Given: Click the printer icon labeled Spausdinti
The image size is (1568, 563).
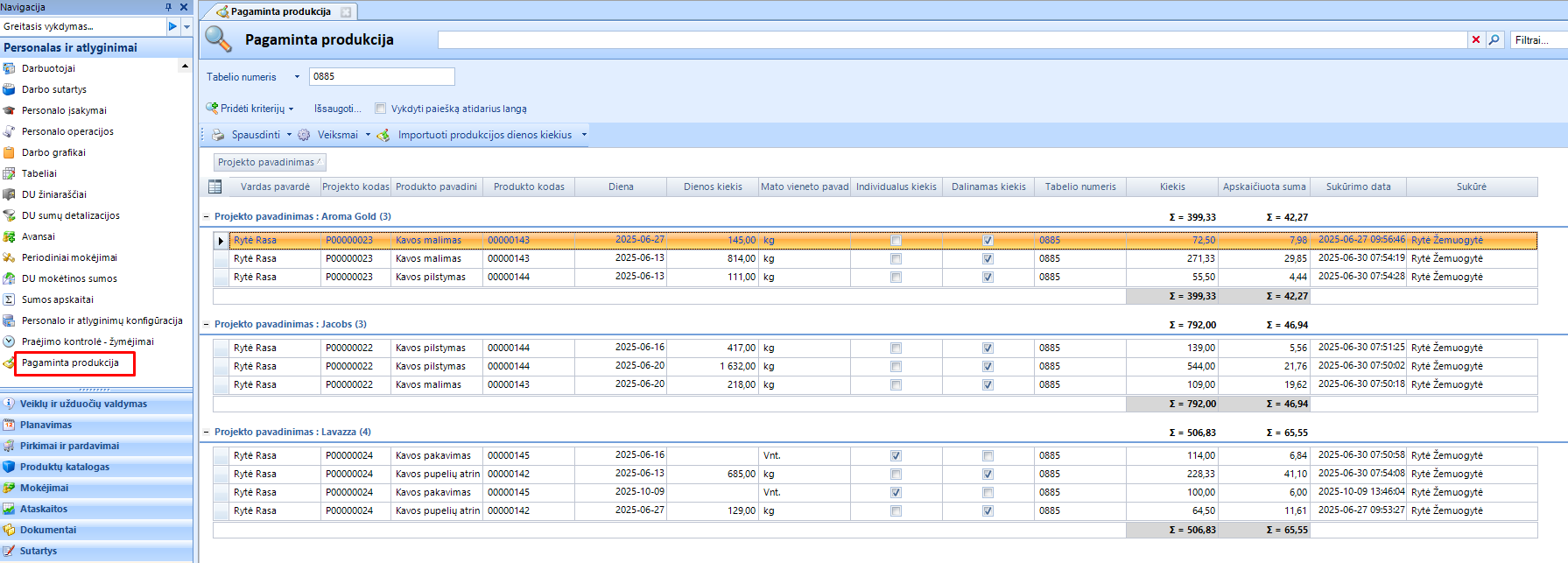Looking at the screenshot, I should click(x=218, y=135).
